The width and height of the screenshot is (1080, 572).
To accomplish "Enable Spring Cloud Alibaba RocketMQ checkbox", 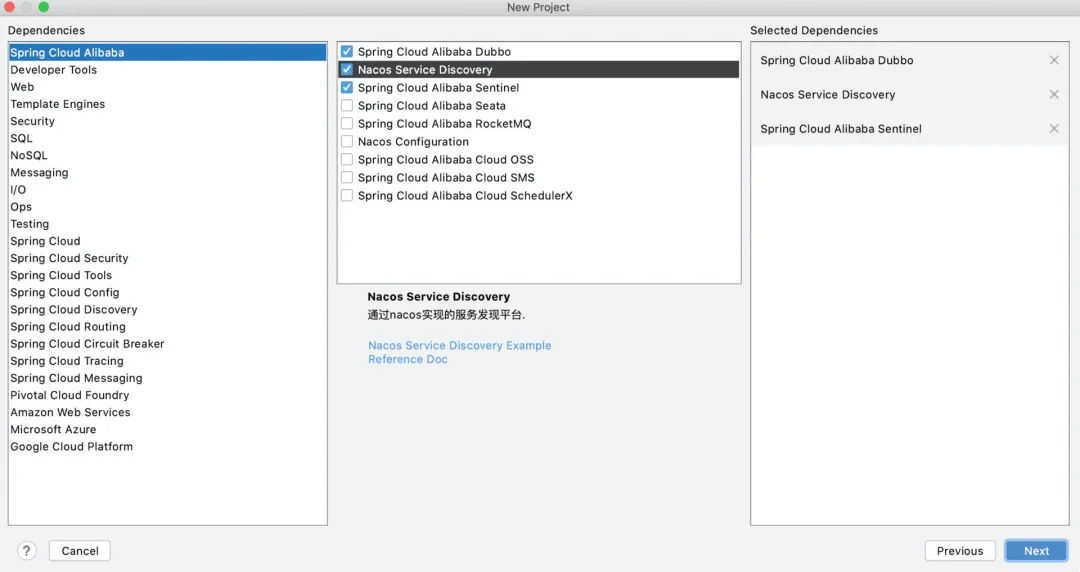I will point(347,123).
